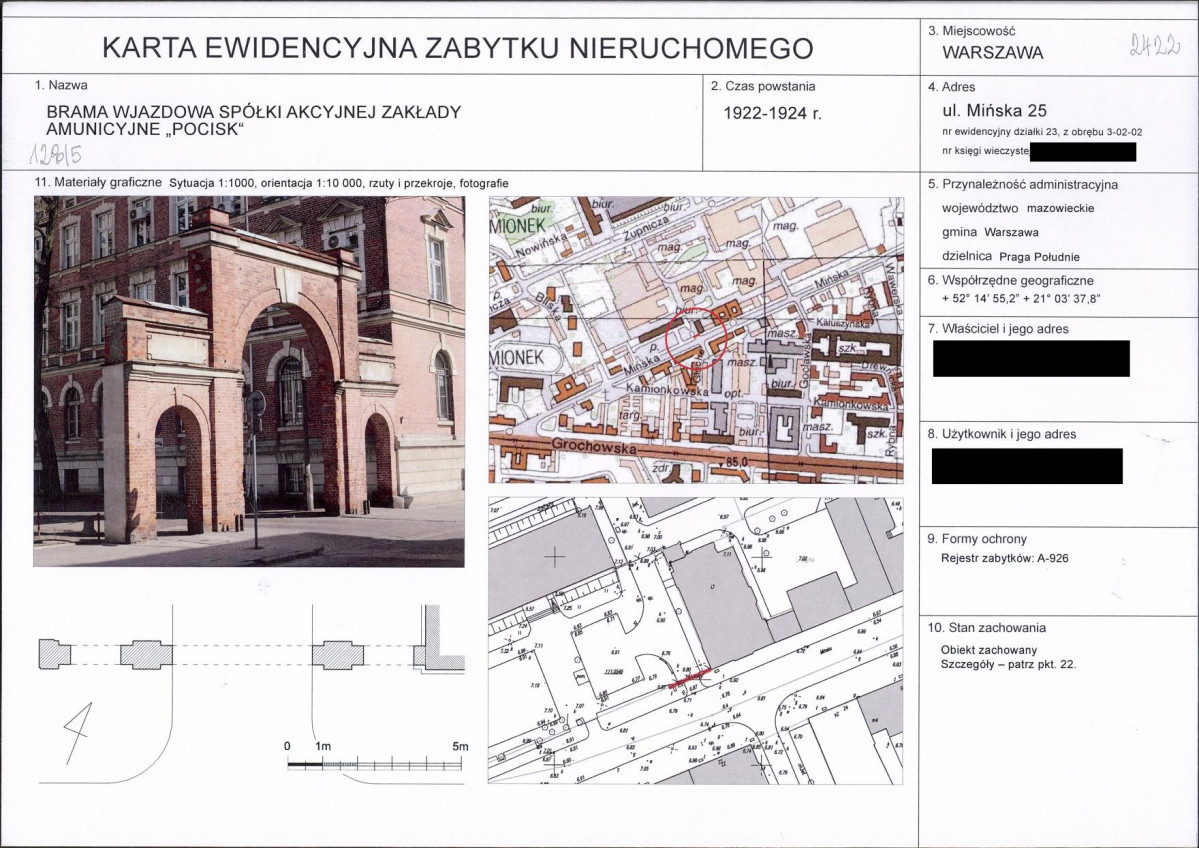1199x848 pixels.
Task: Click the blacked-out owner field
Action: [1031, 359]
